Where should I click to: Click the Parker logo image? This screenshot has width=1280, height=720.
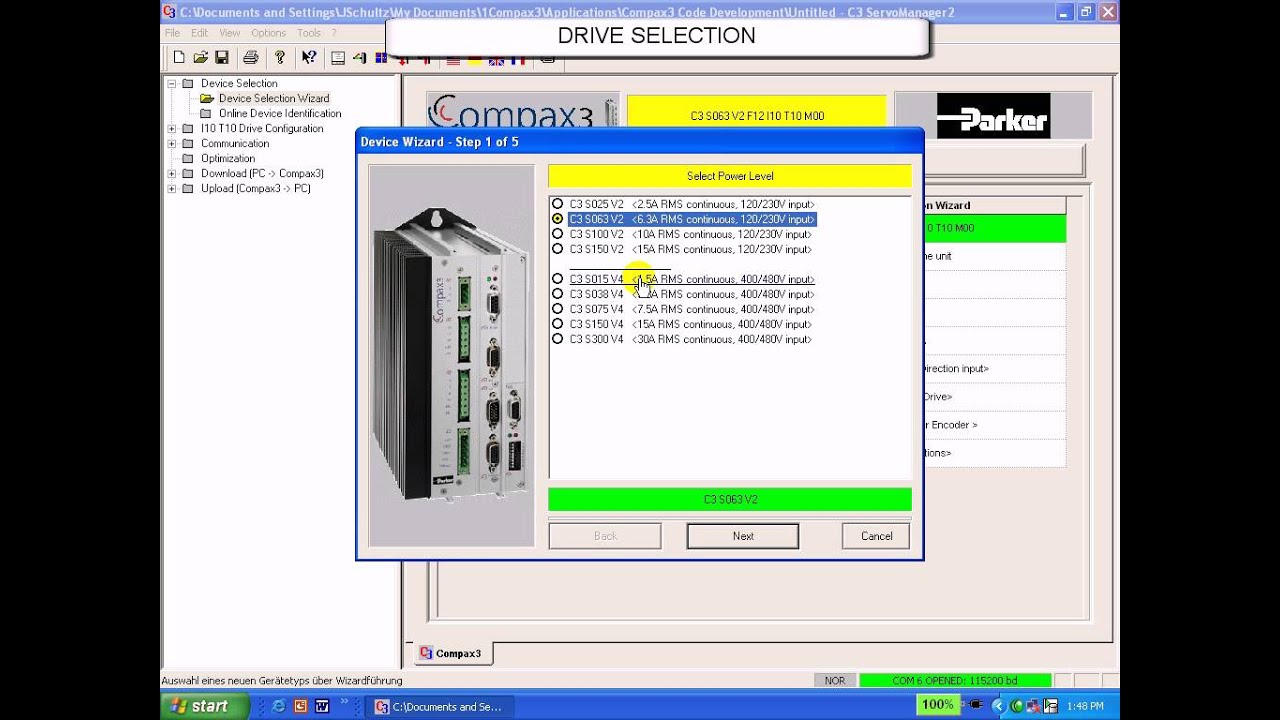point(993,116)
